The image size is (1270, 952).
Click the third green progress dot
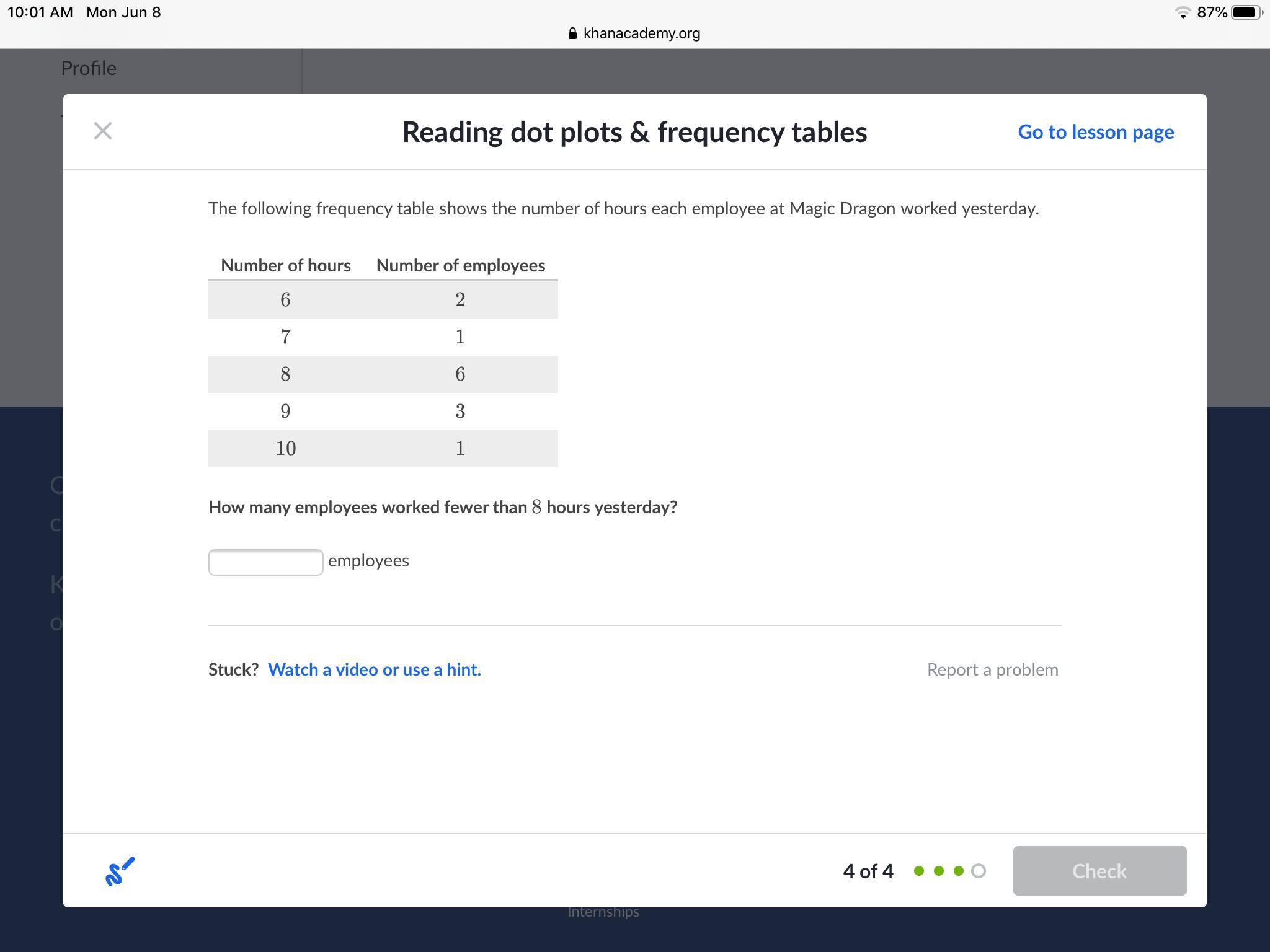click(x=959, y=871)
